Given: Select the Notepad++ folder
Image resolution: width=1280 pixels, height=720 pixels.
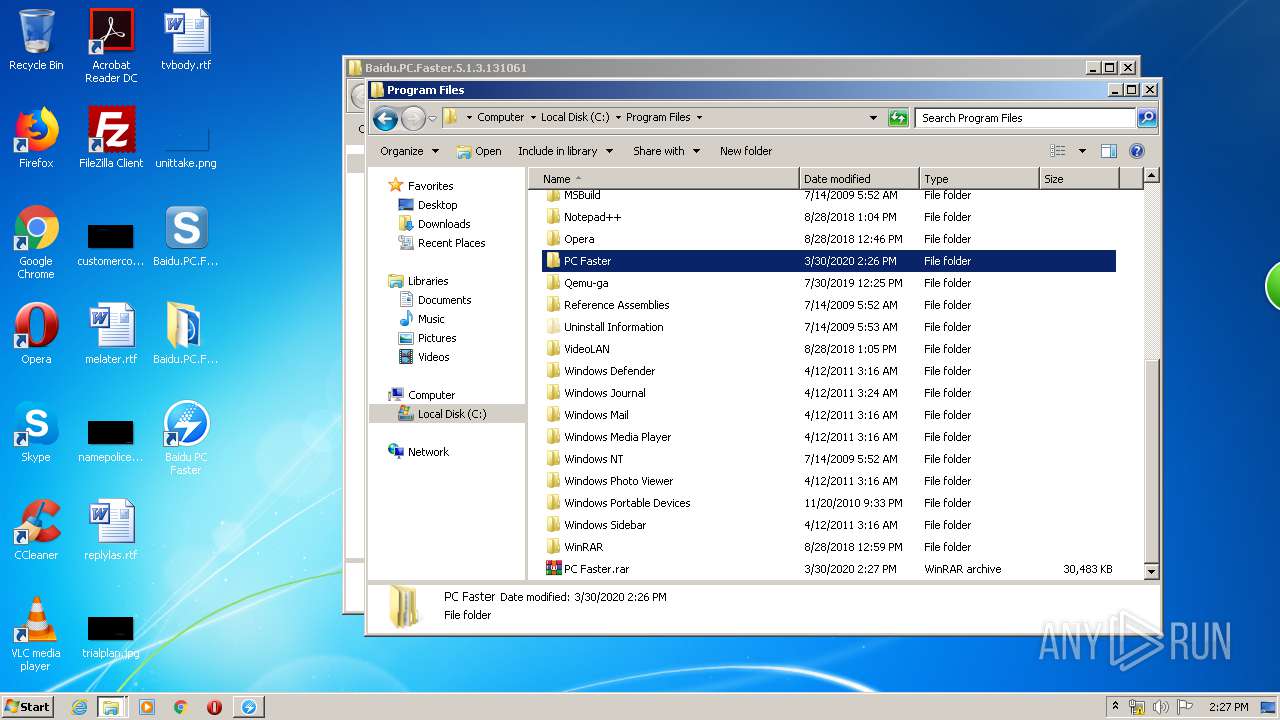Looking at the screenshot, I should click(x=830, y=217).
